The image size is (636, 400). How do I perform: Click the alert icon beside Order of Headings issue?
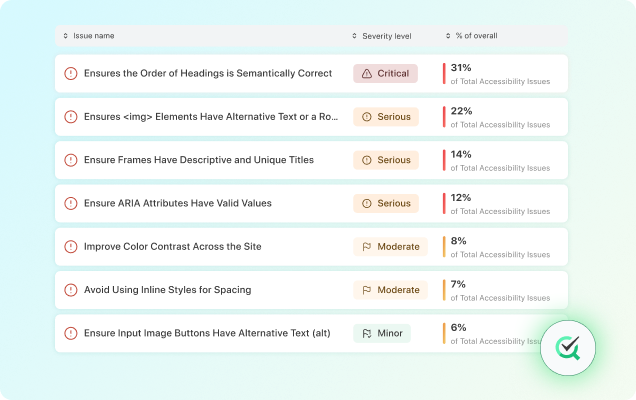[70, 73]
